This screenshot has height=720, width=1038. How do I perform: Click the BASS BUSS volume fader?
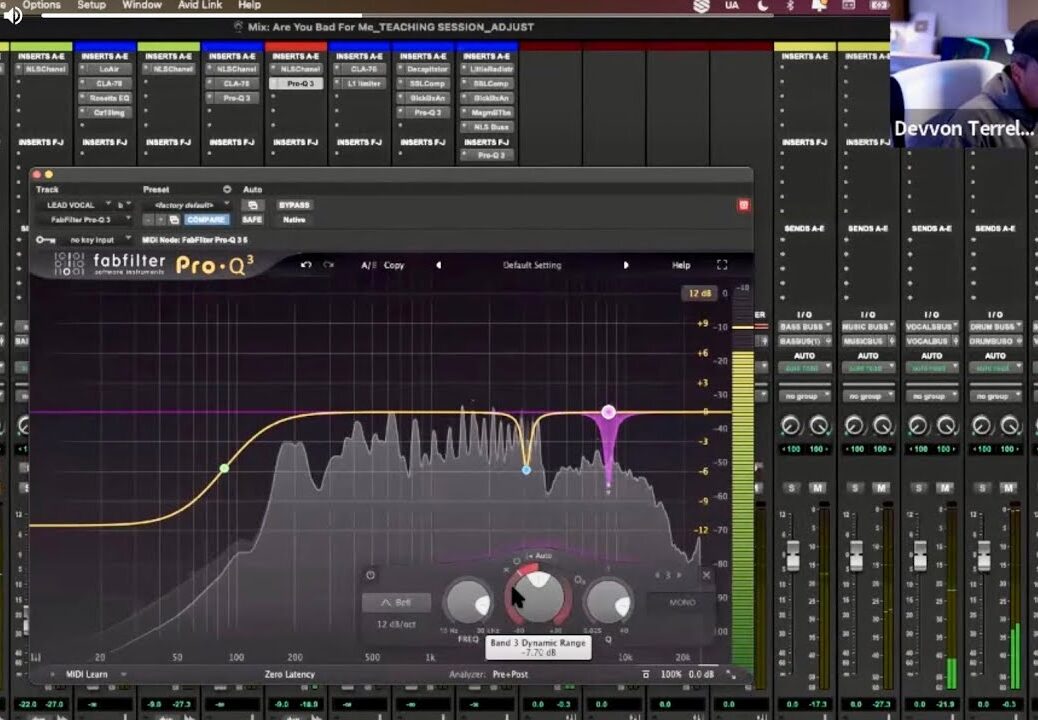pos(792,554)
